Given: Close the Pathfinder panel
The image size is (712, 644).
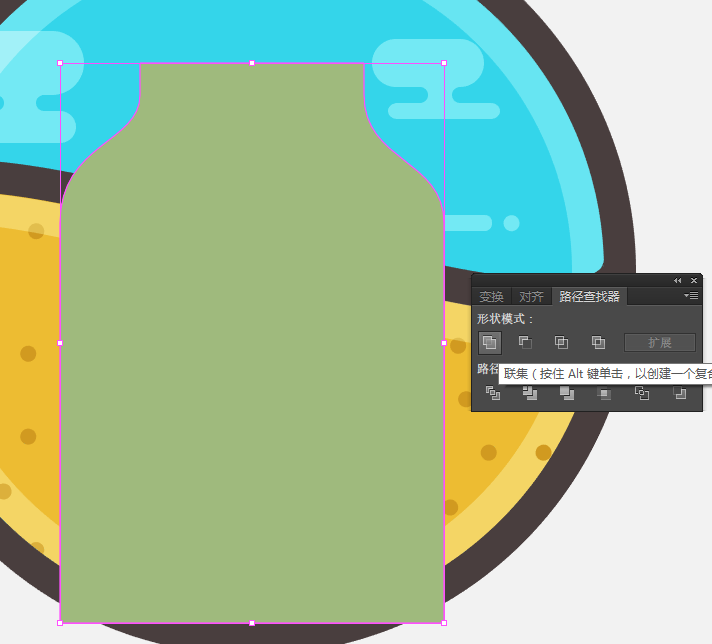Looking at the screenshot, I should (694, 281).
